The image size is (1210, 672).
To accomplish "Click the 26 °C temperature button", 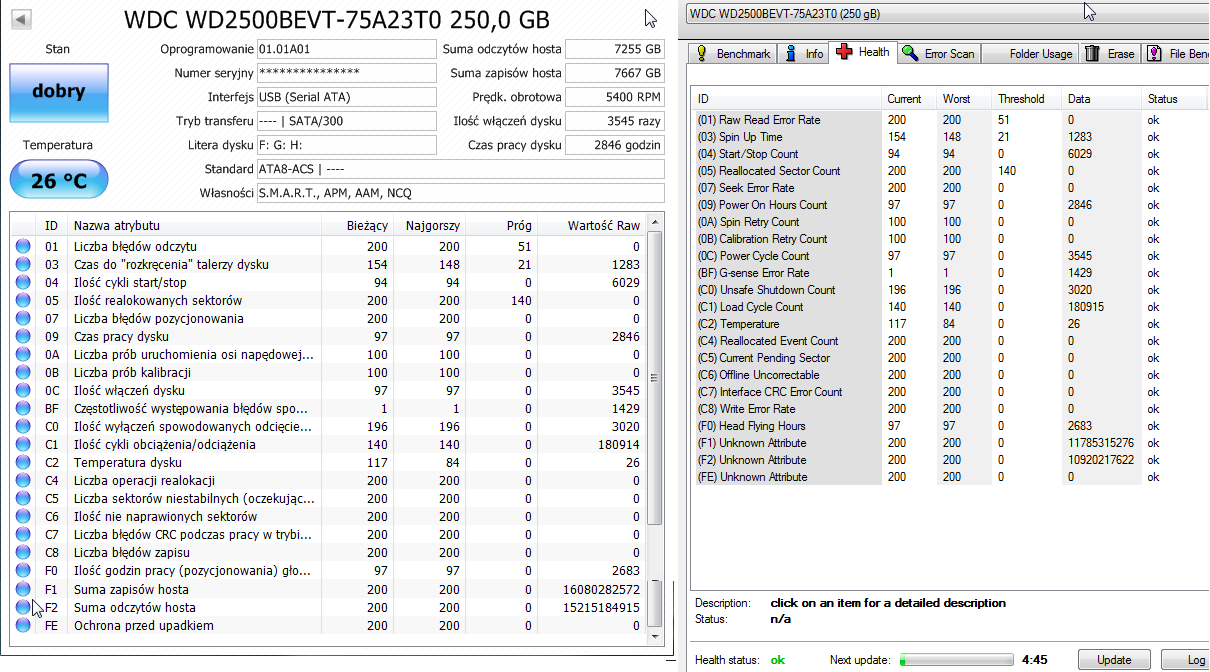I will (x=58, y=181).
